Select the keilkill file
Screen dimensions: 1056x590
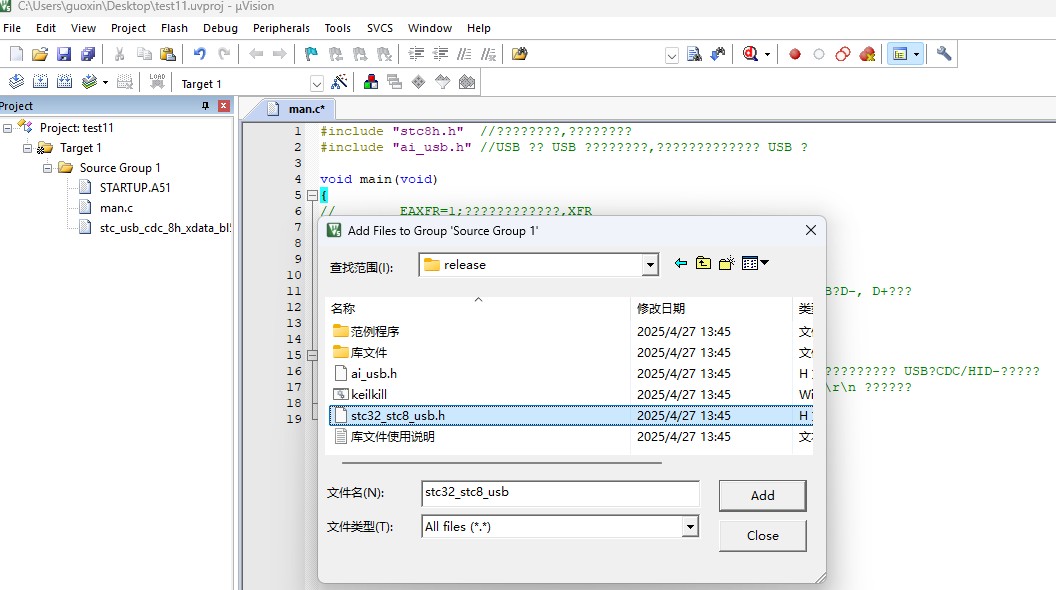click(368, 395)
